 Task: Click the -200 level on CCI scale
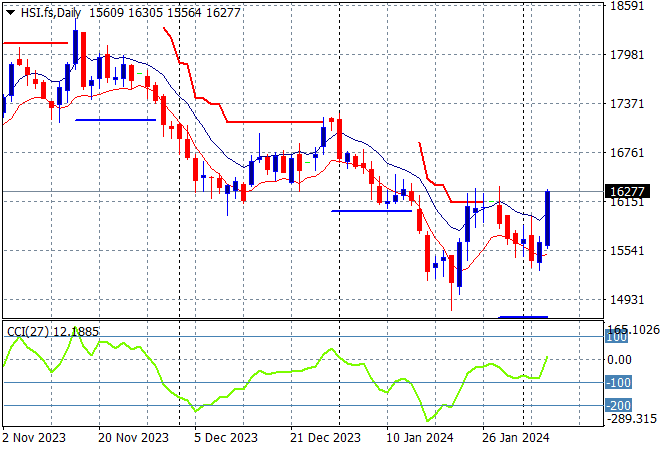(x=620, y=405)
